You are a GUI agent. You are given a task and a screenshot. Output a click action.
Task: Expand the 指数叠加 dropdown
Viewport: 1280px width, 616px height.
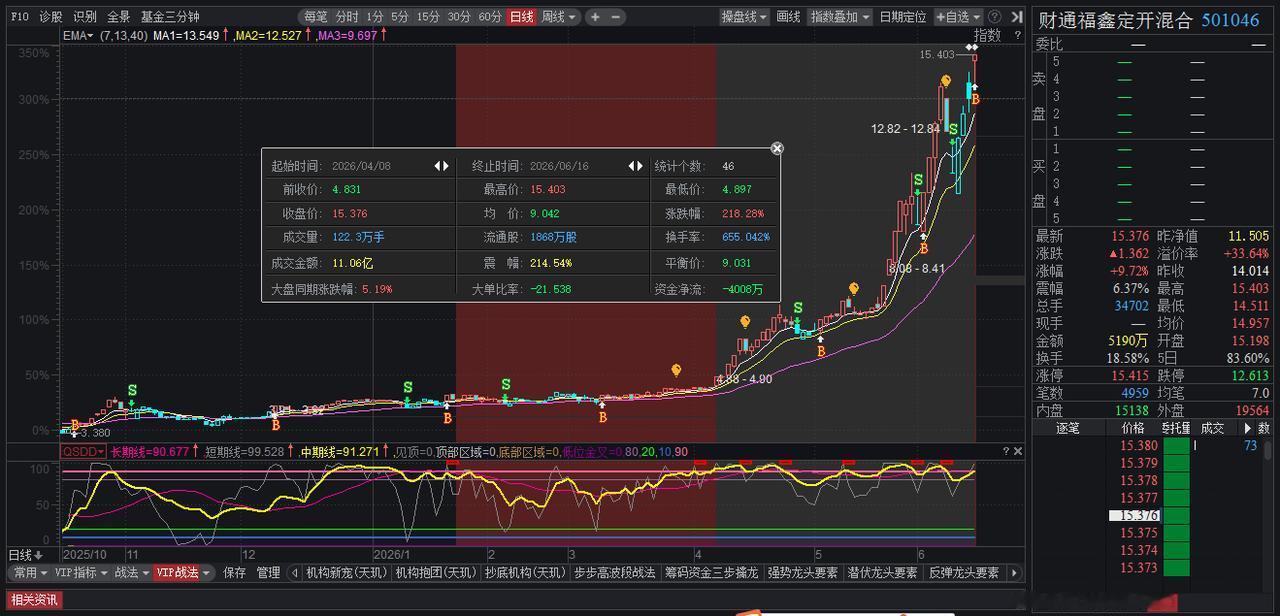pos(840,17)
